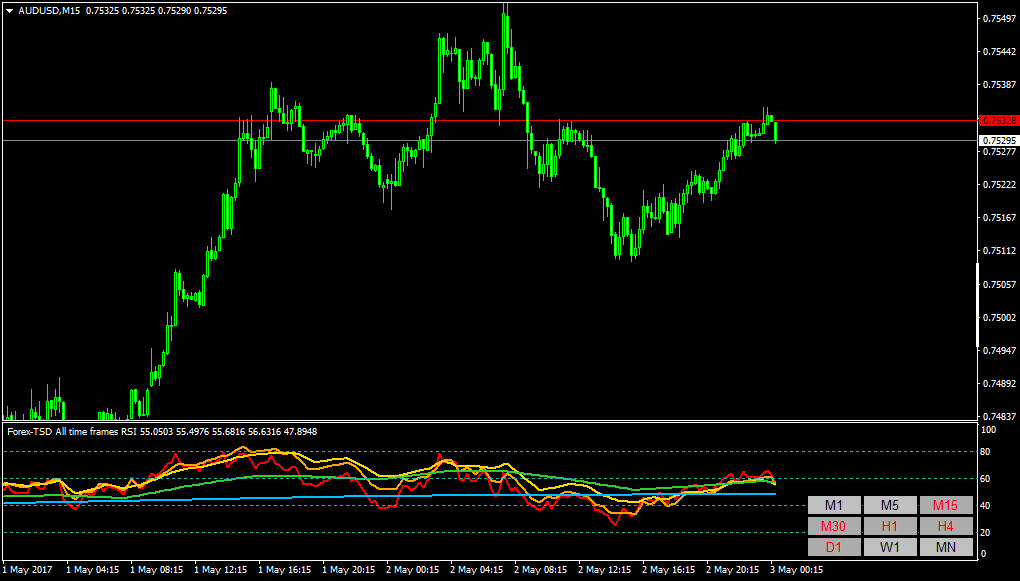The height and width of the screenshot is (581, 1020).
Task: Click the 1 May 2017 date axis label
Action: click(28, 569)
